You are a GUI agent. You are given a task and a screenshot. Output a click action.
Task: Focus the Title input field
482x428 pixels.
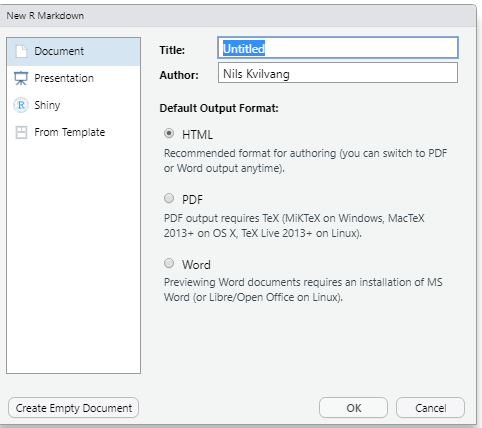click(338, 48)
